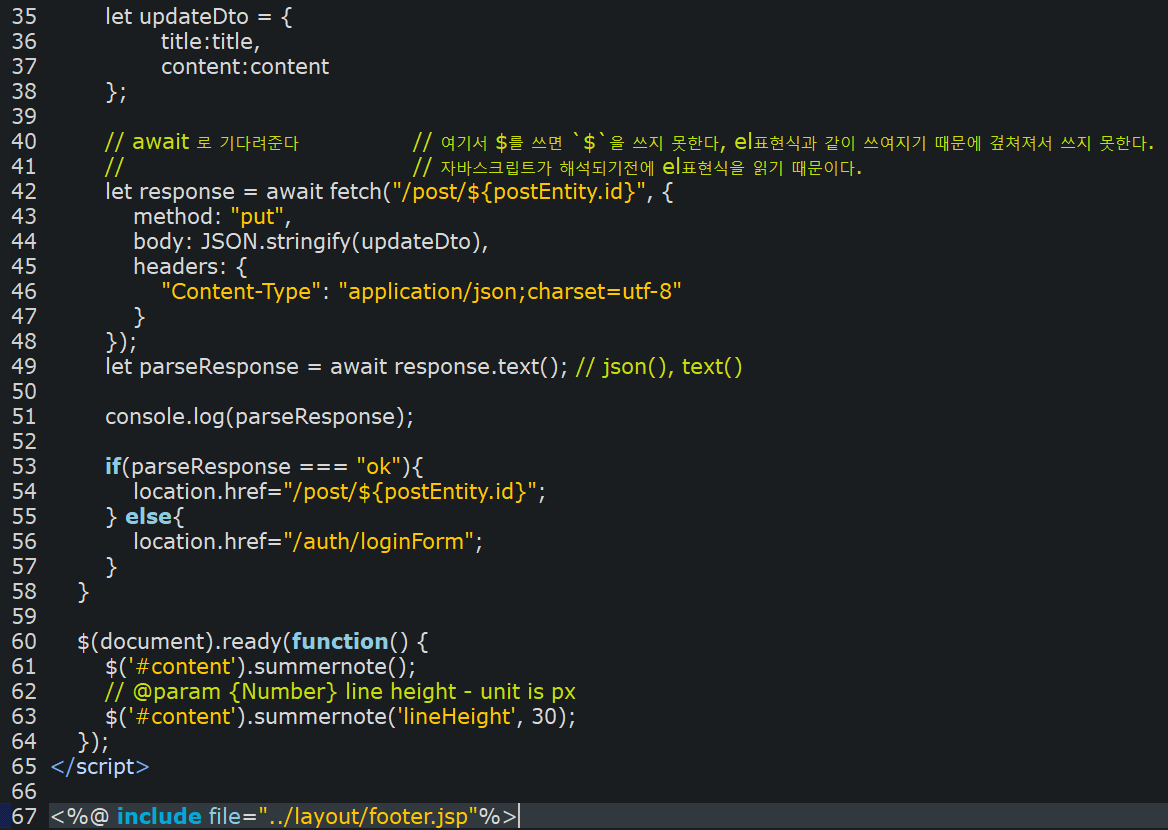Click line number 35 in the gutter
1168x830 pixels.
point(24,16)
